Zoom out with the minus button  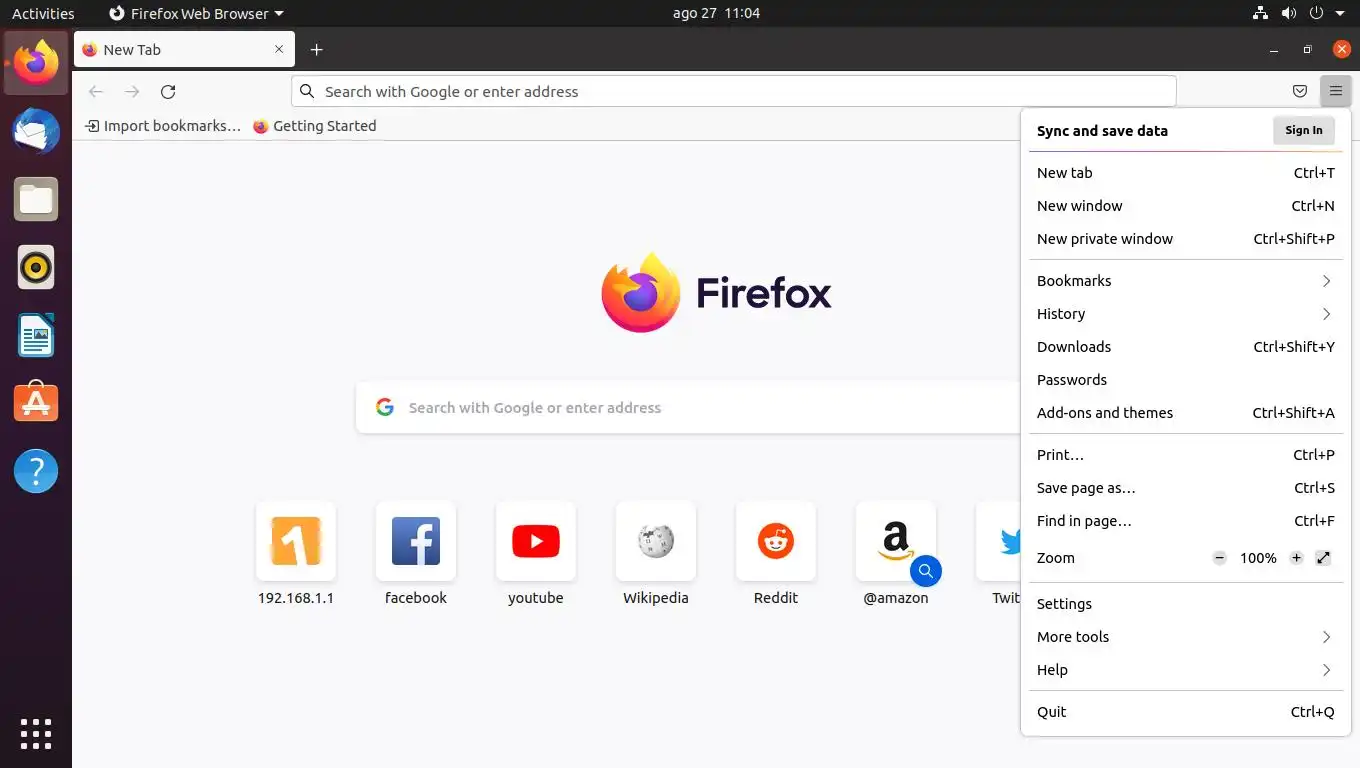[1219, 558]
